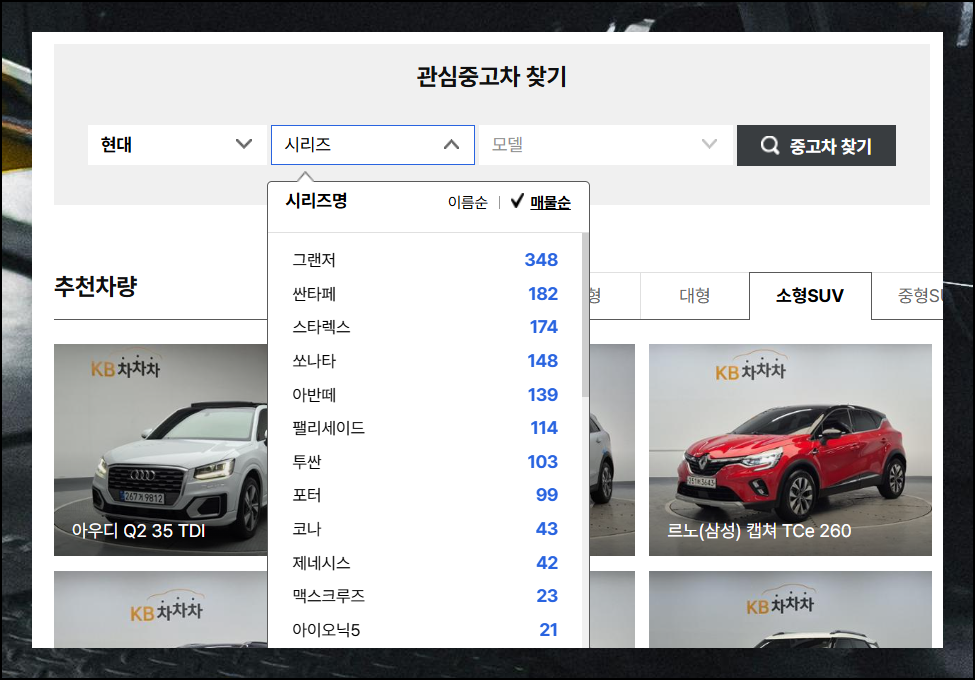Select 스타렉스 series from list

[x=425, y=327]
